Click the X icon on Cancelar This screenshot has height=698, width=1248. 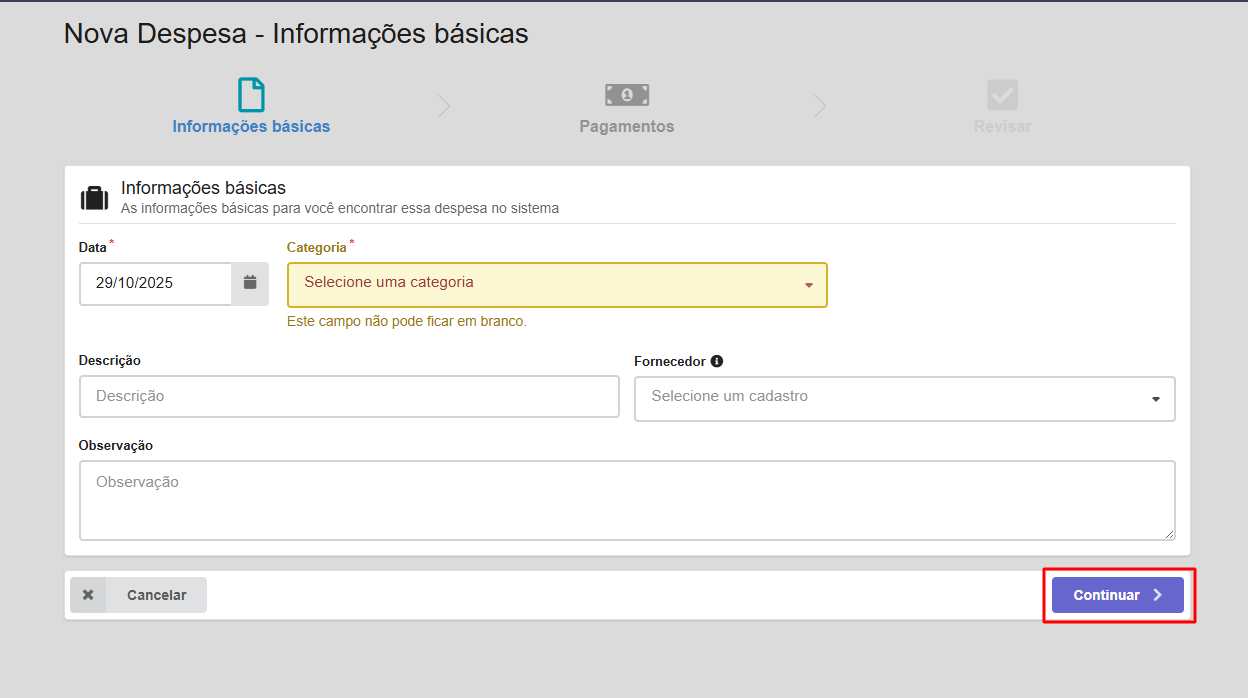pyautogui.click(x=88, y=595)
